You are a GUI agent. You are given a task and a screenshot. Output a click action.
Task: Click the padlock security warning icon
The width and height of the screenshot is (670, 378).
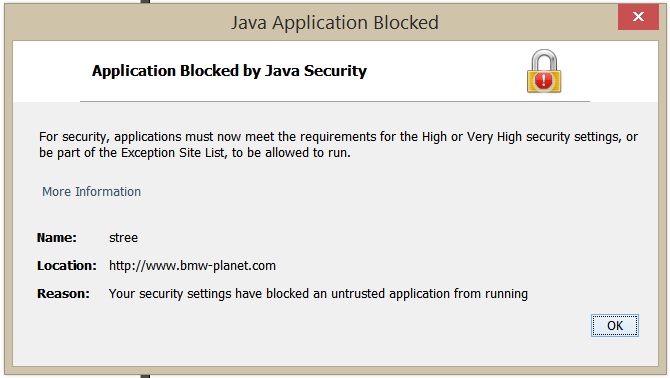544,71
